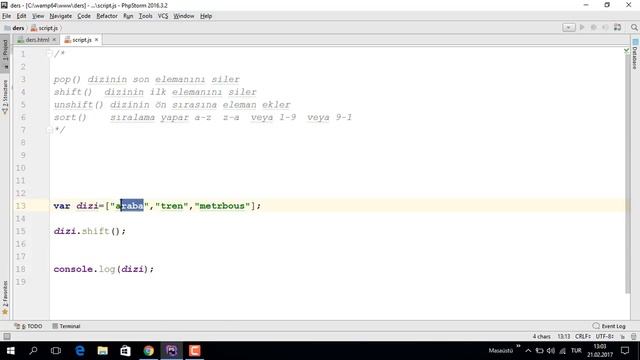This screenshot has width=640, height=360.
Task: Show hidden system tray icons chevron
Action: pos(528,351)
